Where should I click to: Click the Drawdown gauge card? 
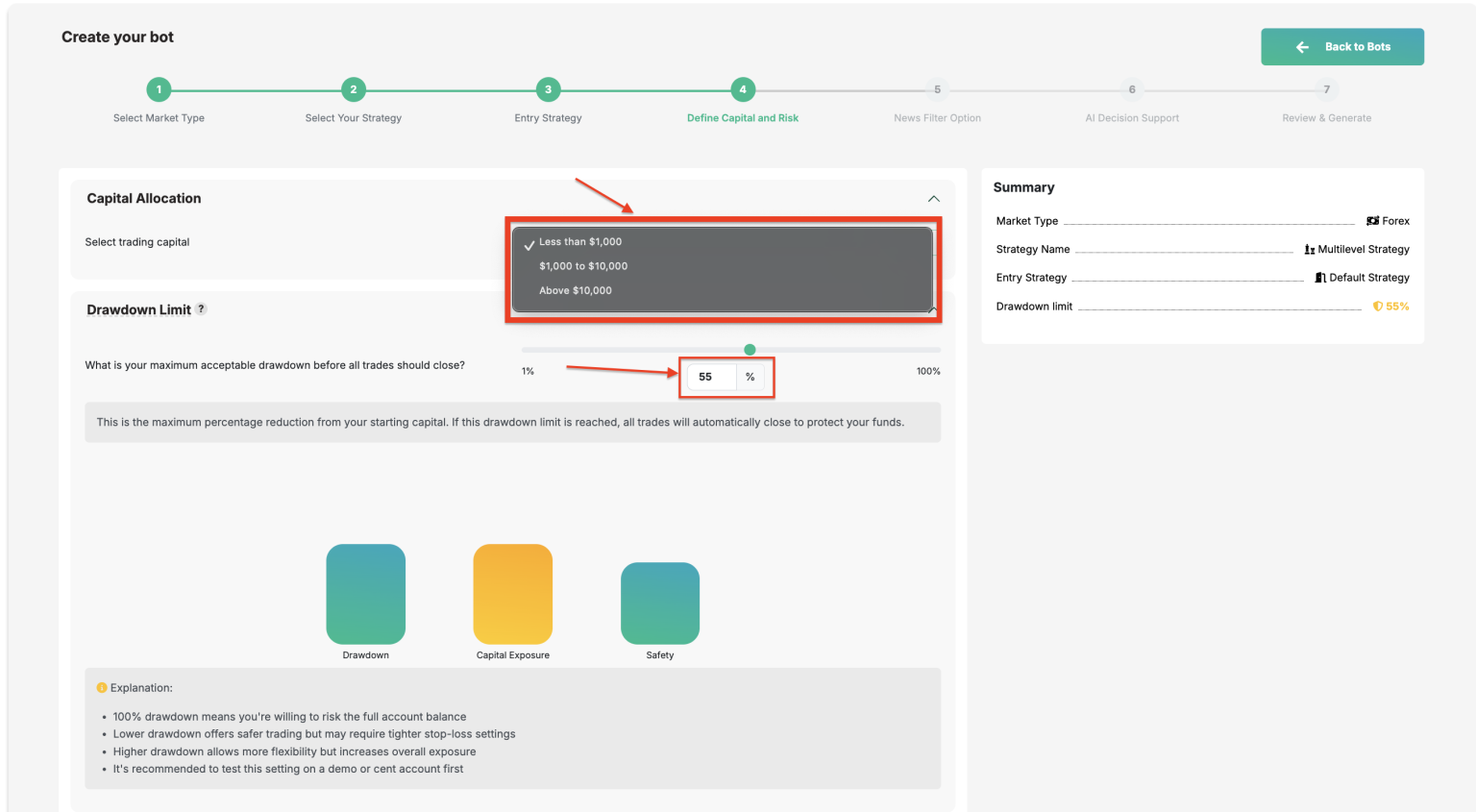[366, 594]
